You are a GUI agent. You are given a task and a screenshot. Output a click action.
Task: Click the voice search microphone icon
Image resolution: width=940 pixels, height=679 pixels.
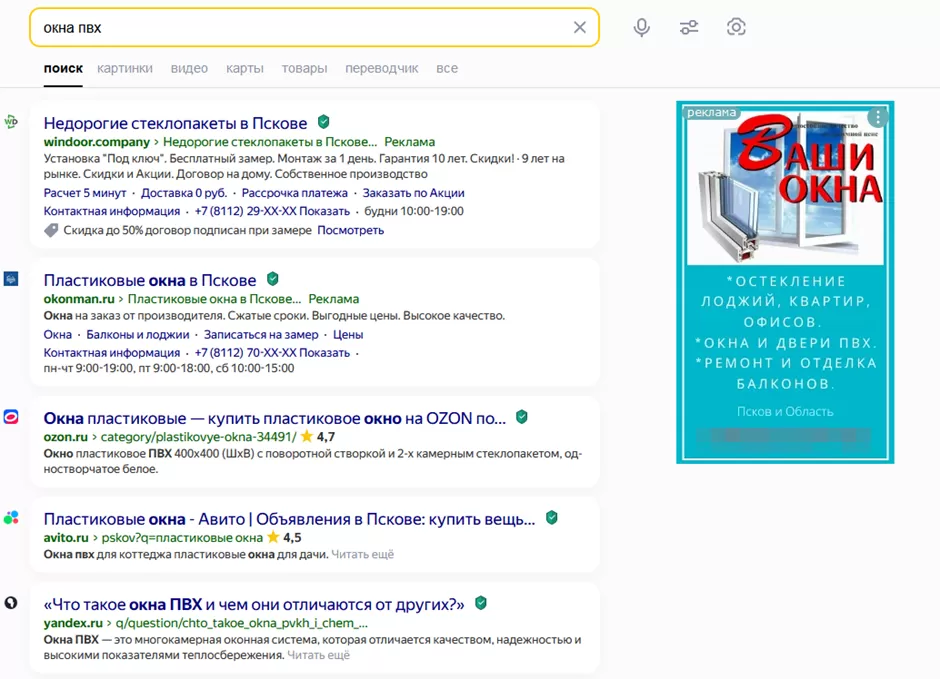tap(642, 27)
